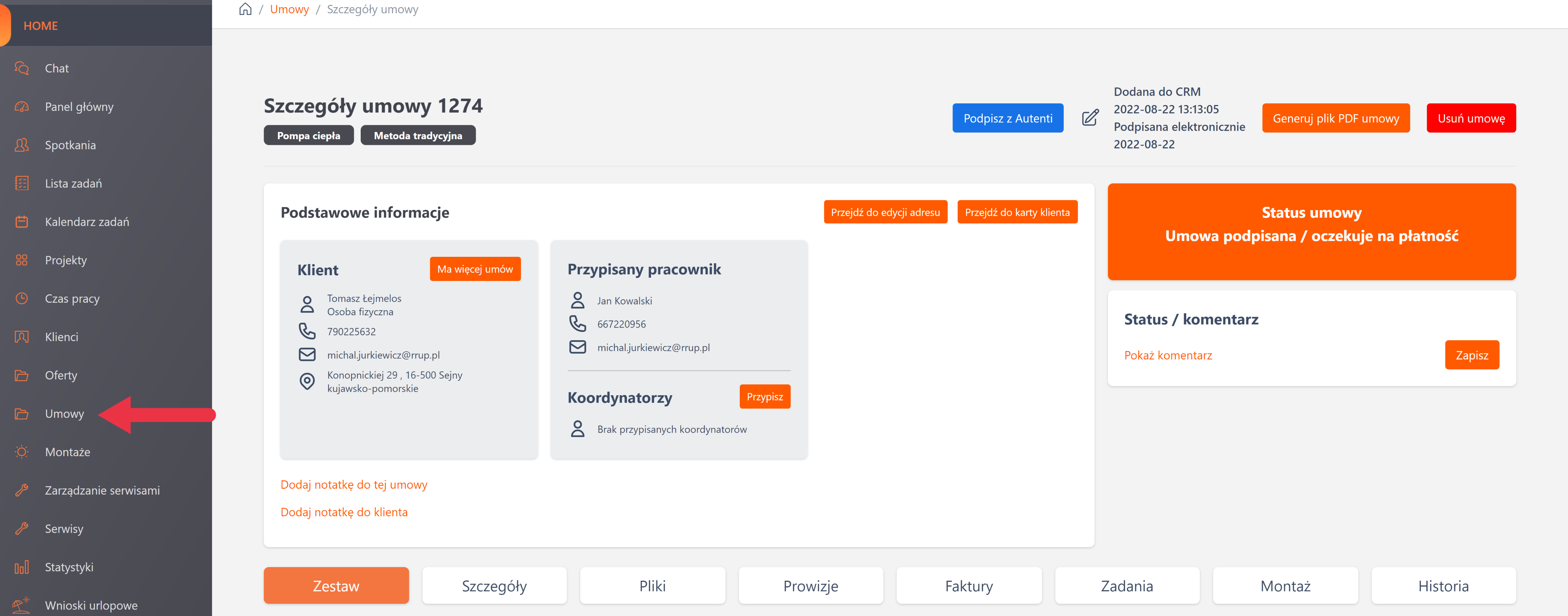The image size is (1568, 616).
Task: Click the Kalendarz zadań calendar icon
Action: (x=22, y=221)
